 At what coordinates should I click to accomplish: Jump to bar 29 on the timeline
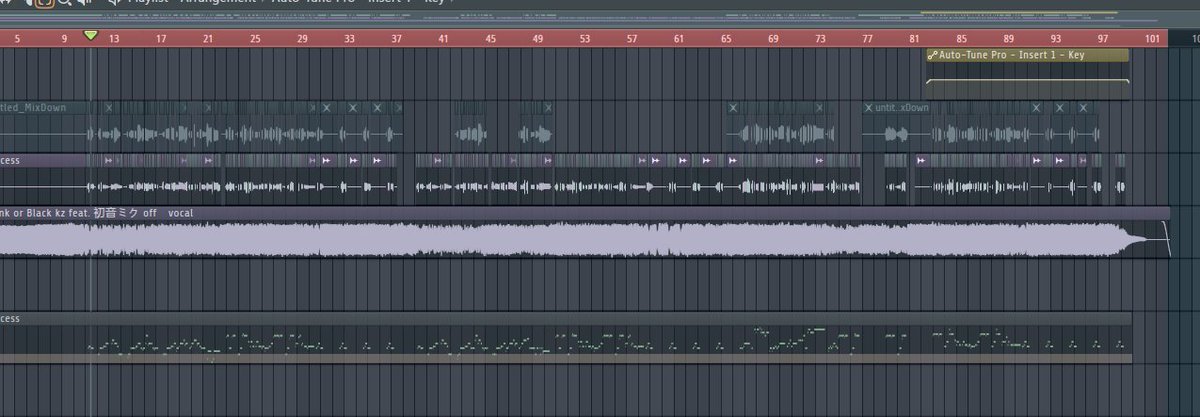click(302, 37)
